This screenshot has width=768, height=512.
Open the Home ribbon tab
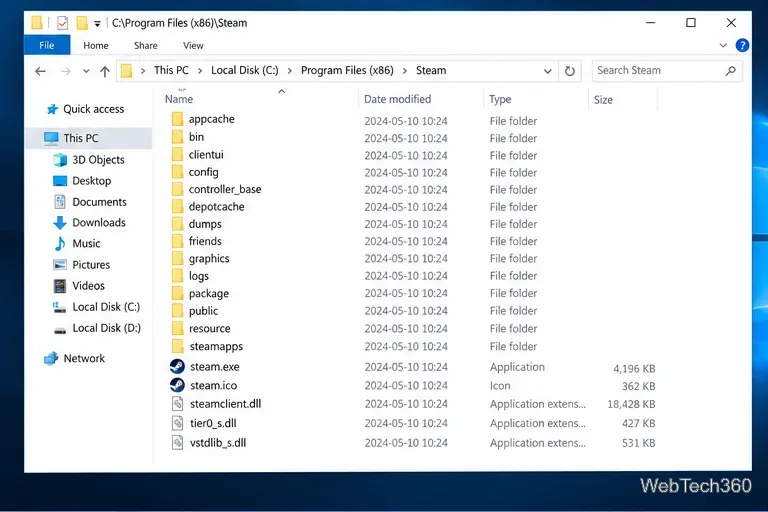pos(96,46)
